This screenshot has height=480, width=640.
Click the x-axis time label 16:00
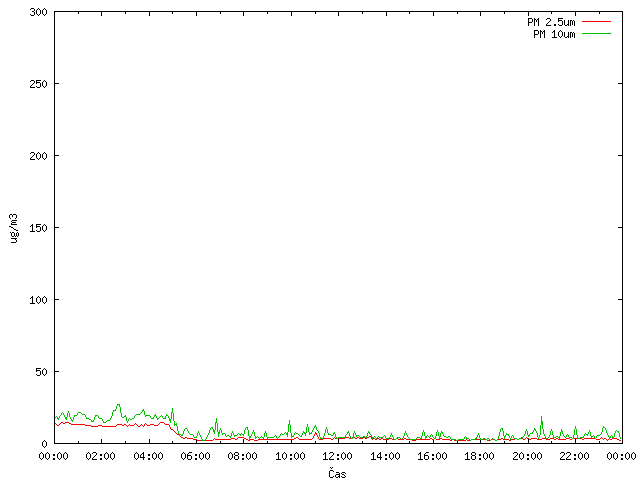pos(432,456)
